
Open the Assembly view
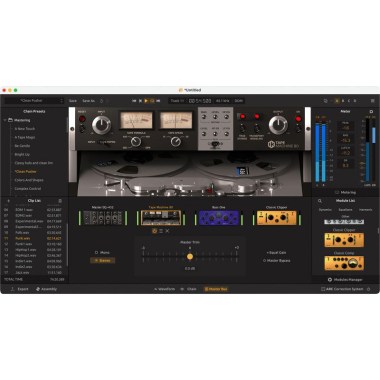(46, 289)
